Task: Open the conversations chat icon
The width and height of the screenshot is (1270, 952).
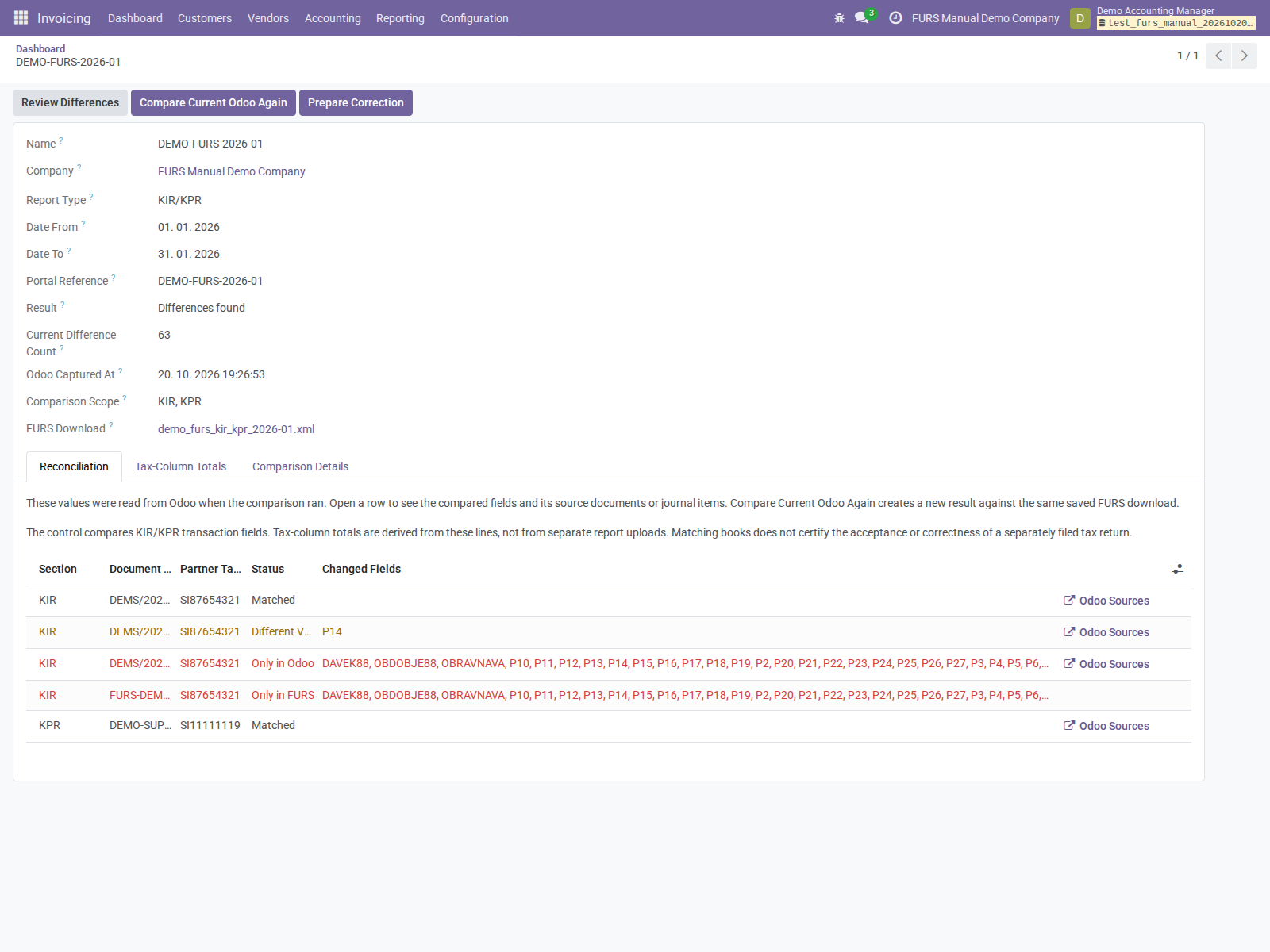Action: pyautogui.click(x=862, y=17)
